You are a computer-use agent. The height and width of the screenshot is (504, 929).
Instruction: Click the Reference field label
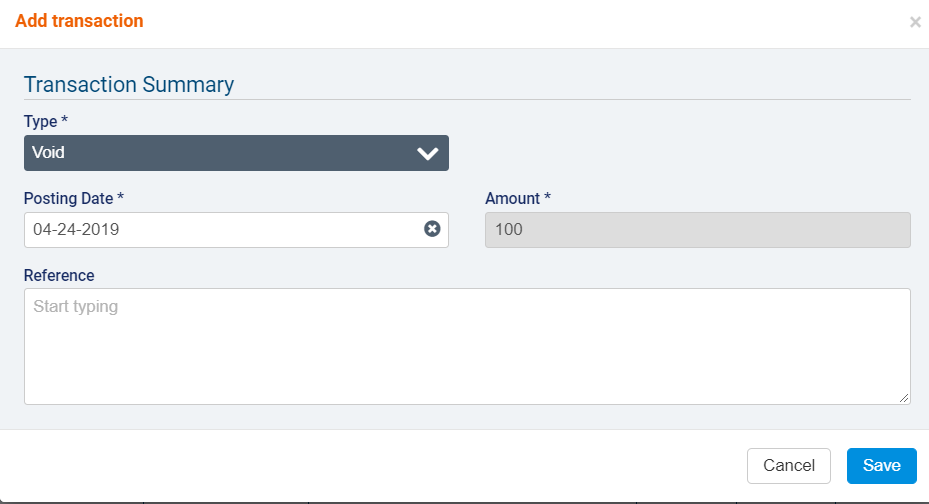point(59,275)
